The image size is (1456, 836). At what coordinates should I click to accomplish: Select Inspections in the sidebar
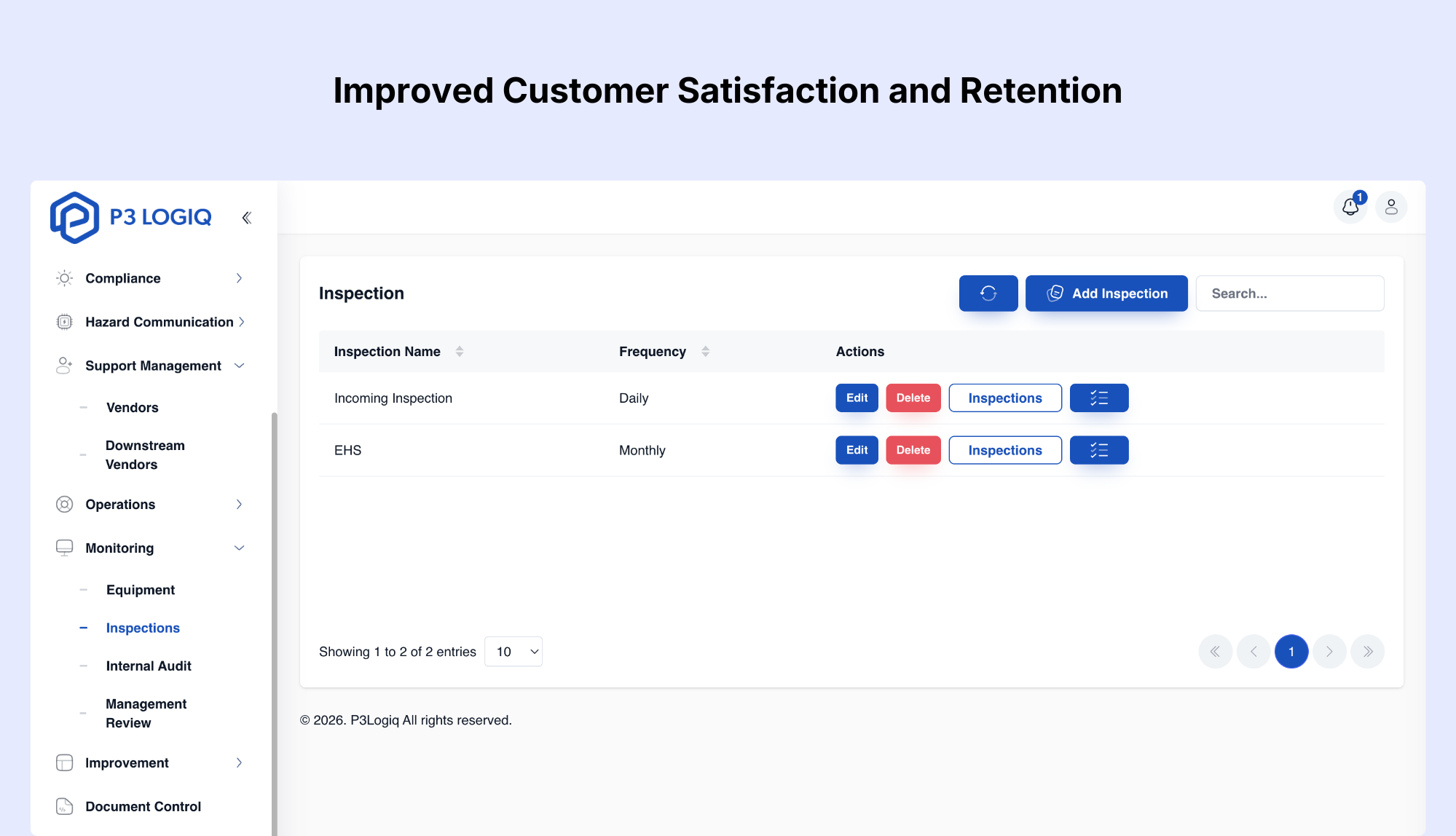pos(143,628)
